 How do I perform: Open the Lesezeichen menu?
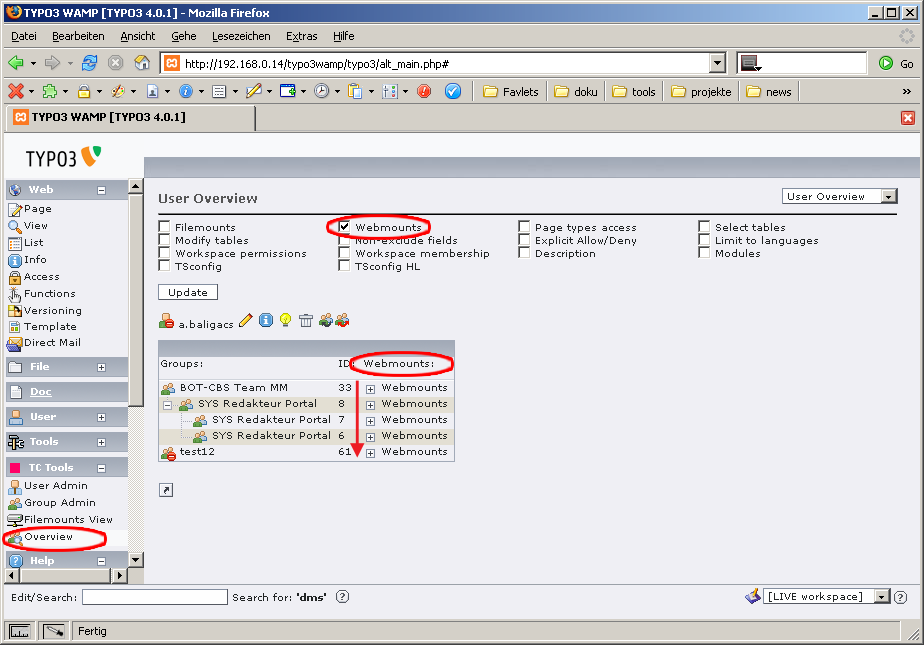coord(241,36)
